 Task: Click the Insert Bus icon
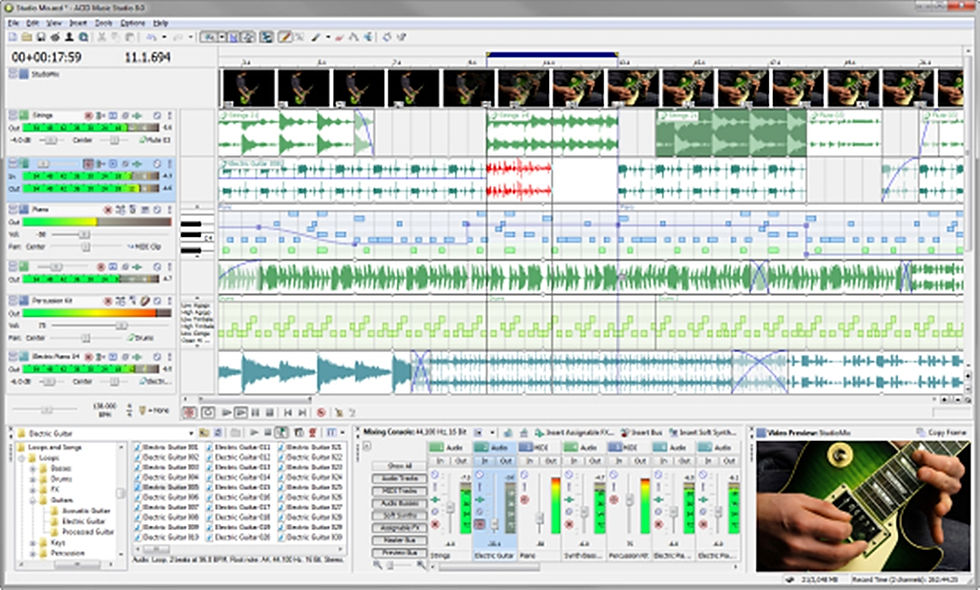624,432
